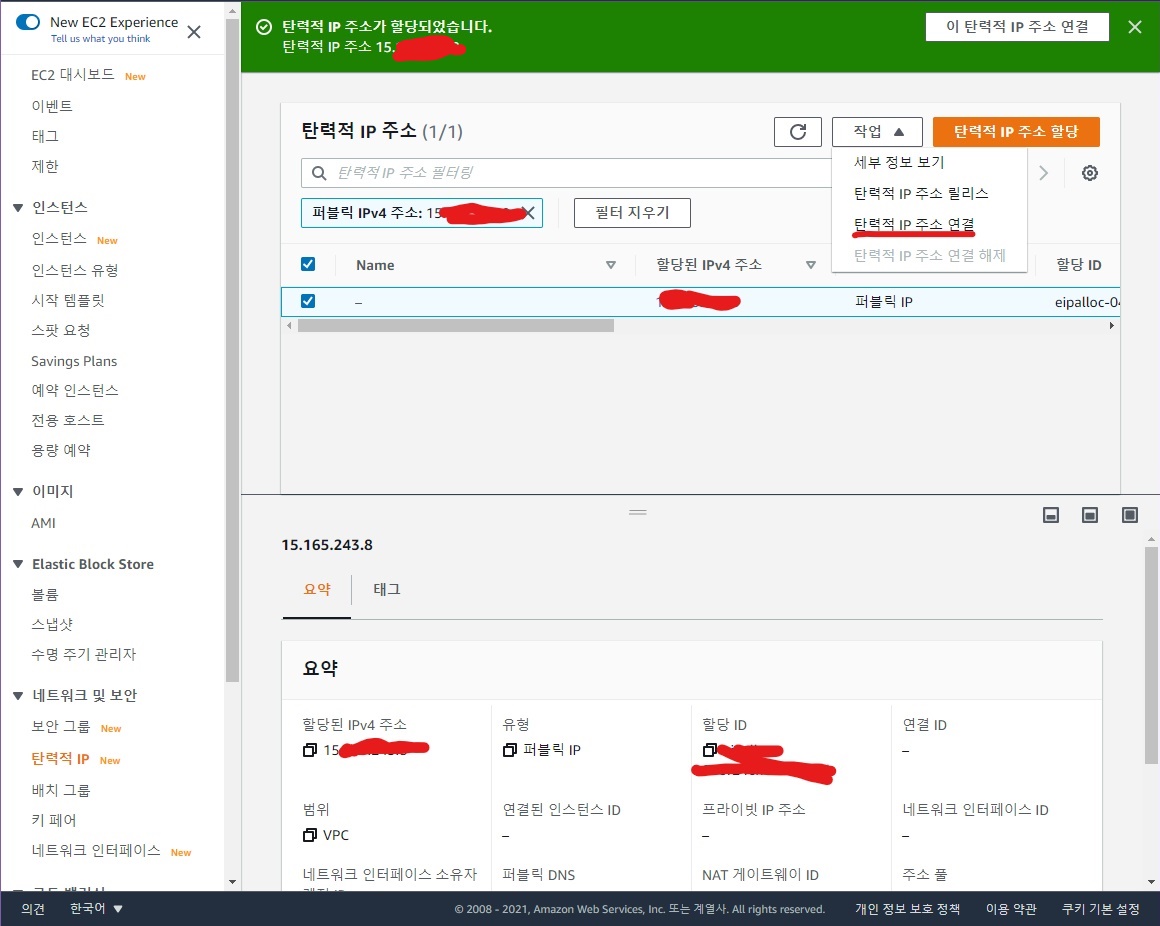Go to next page arrow in table

[1043, 173]
